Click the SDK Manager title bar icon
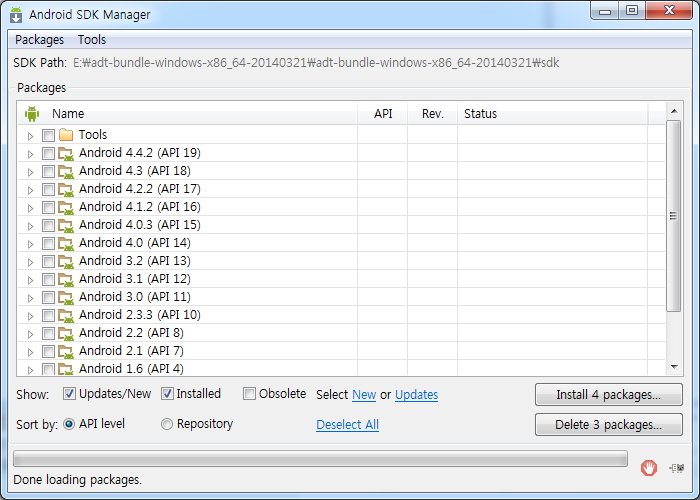Image resolution: width=700 pixels, height=500 pixels. [x=16, y=15]
